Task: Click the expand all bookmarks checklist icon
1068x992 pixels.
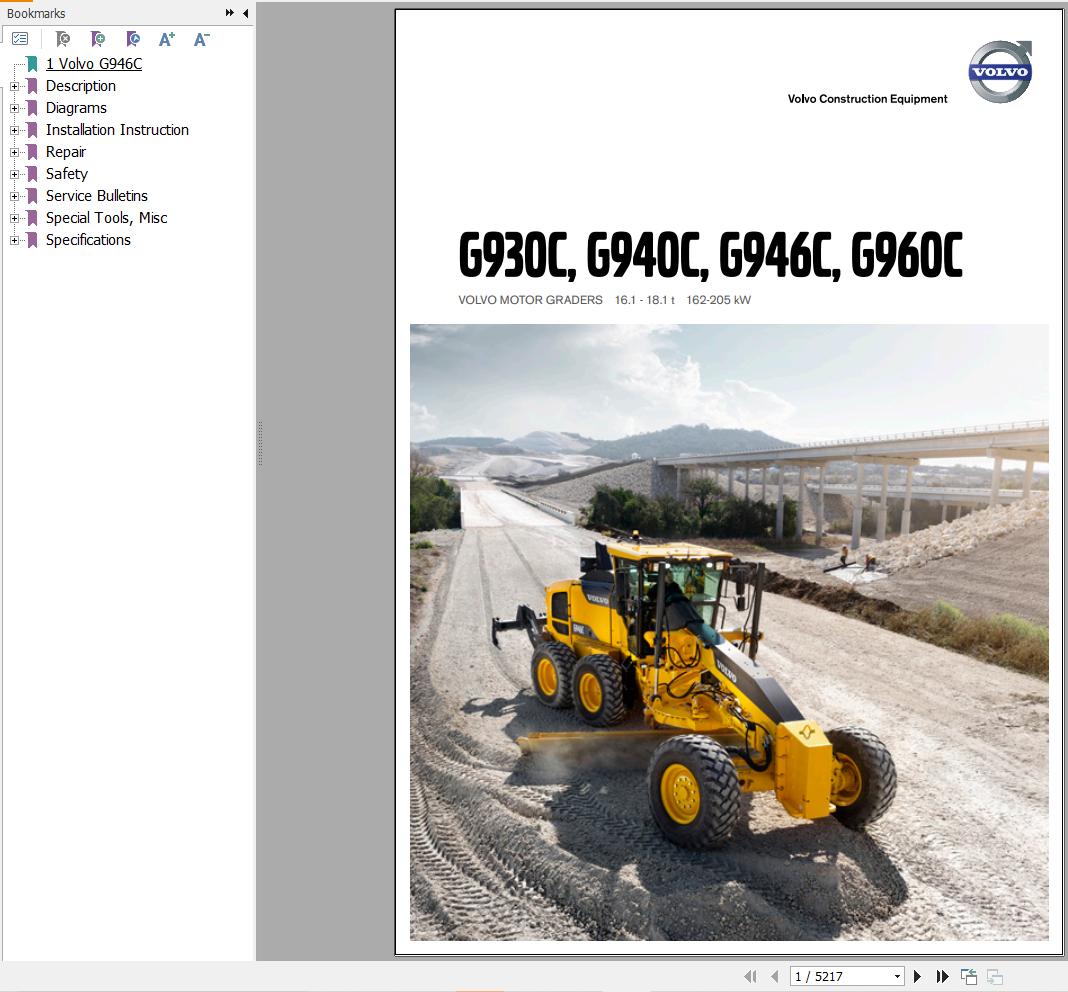Action: 20,39
